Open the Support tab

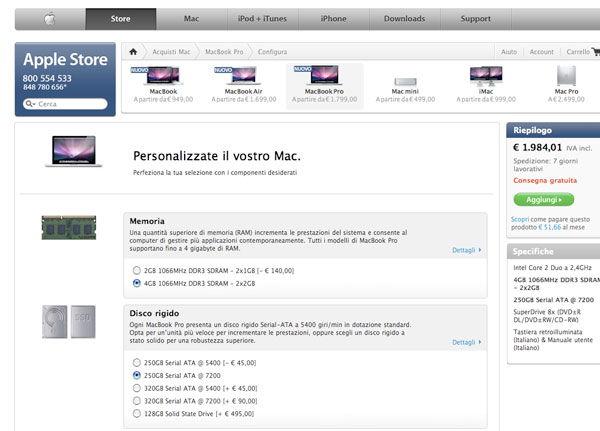(x=476, y=19)
